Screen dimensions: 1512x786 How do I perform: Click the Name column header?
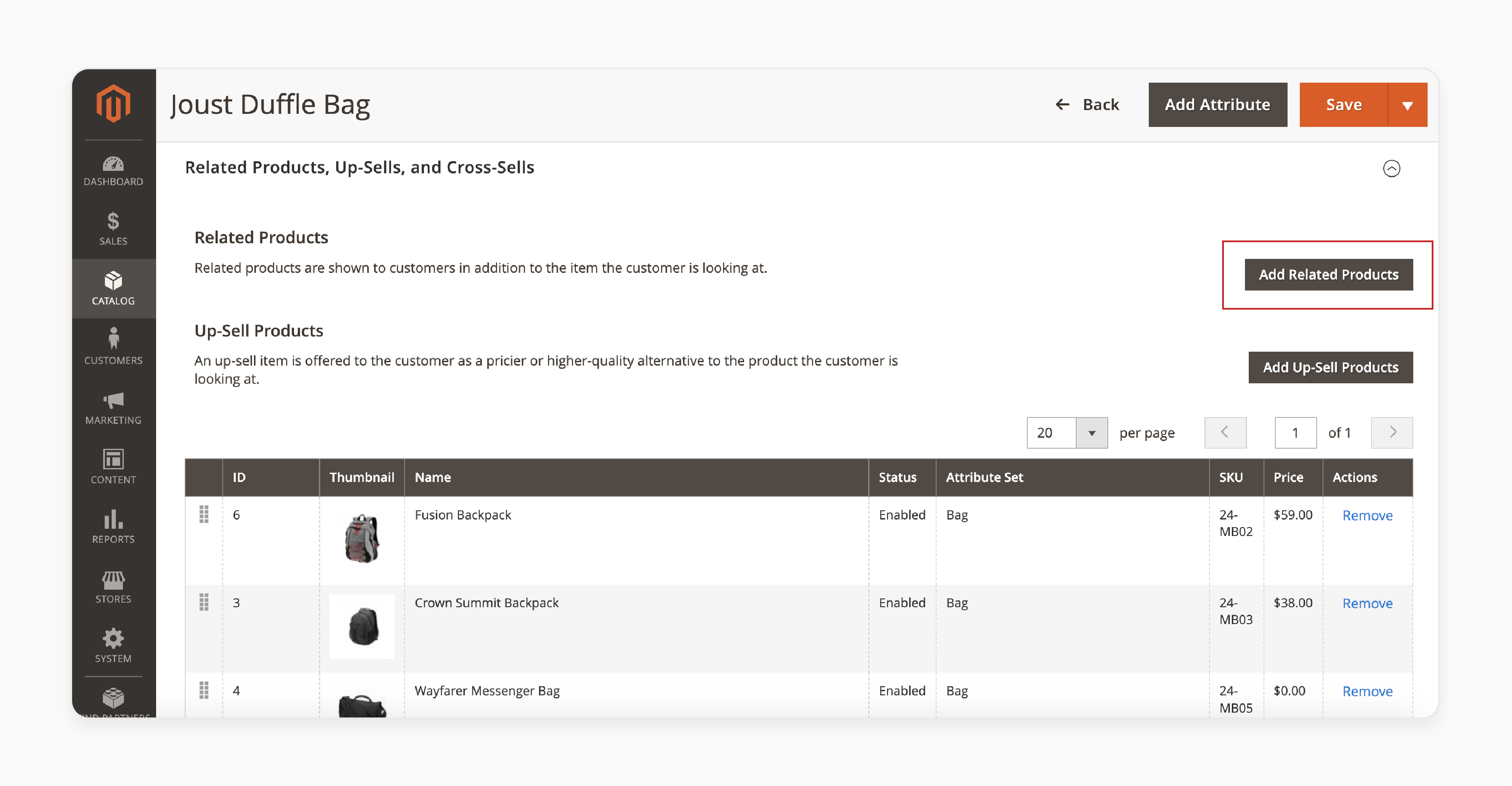pos(636,477)
